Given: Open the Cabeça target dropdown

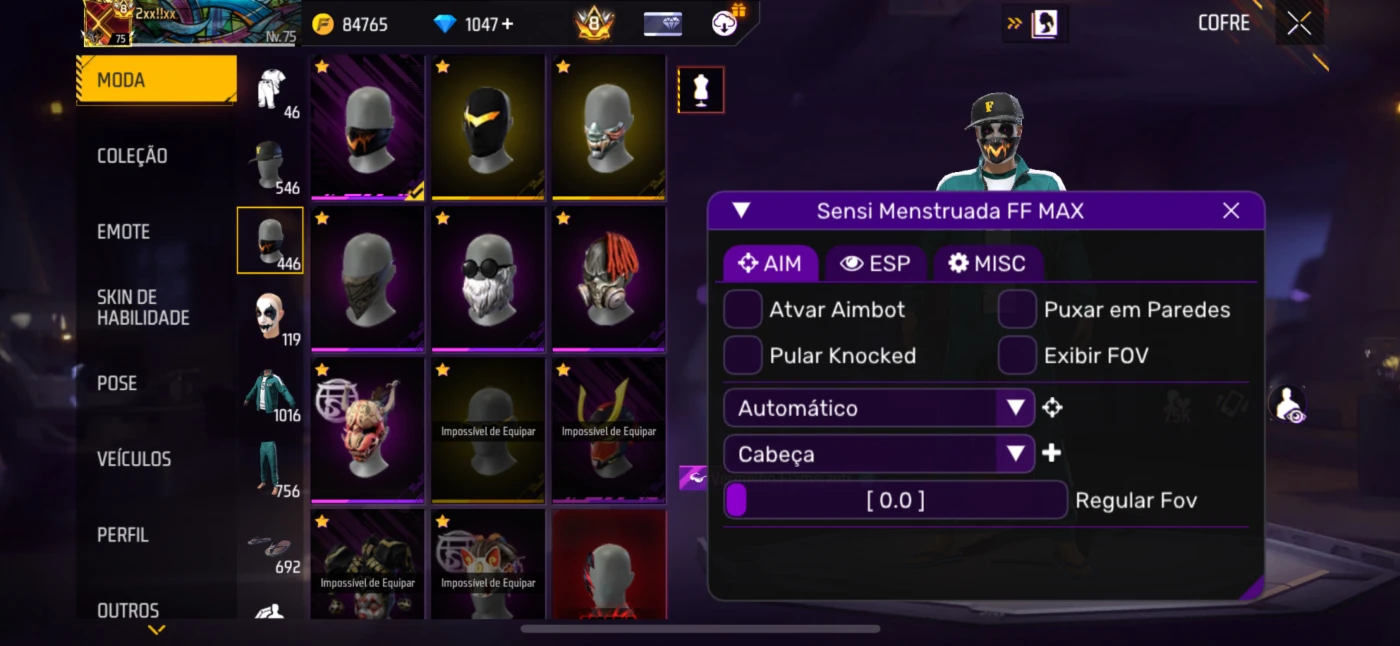Looking at the screenshot, I should (879, 454).
